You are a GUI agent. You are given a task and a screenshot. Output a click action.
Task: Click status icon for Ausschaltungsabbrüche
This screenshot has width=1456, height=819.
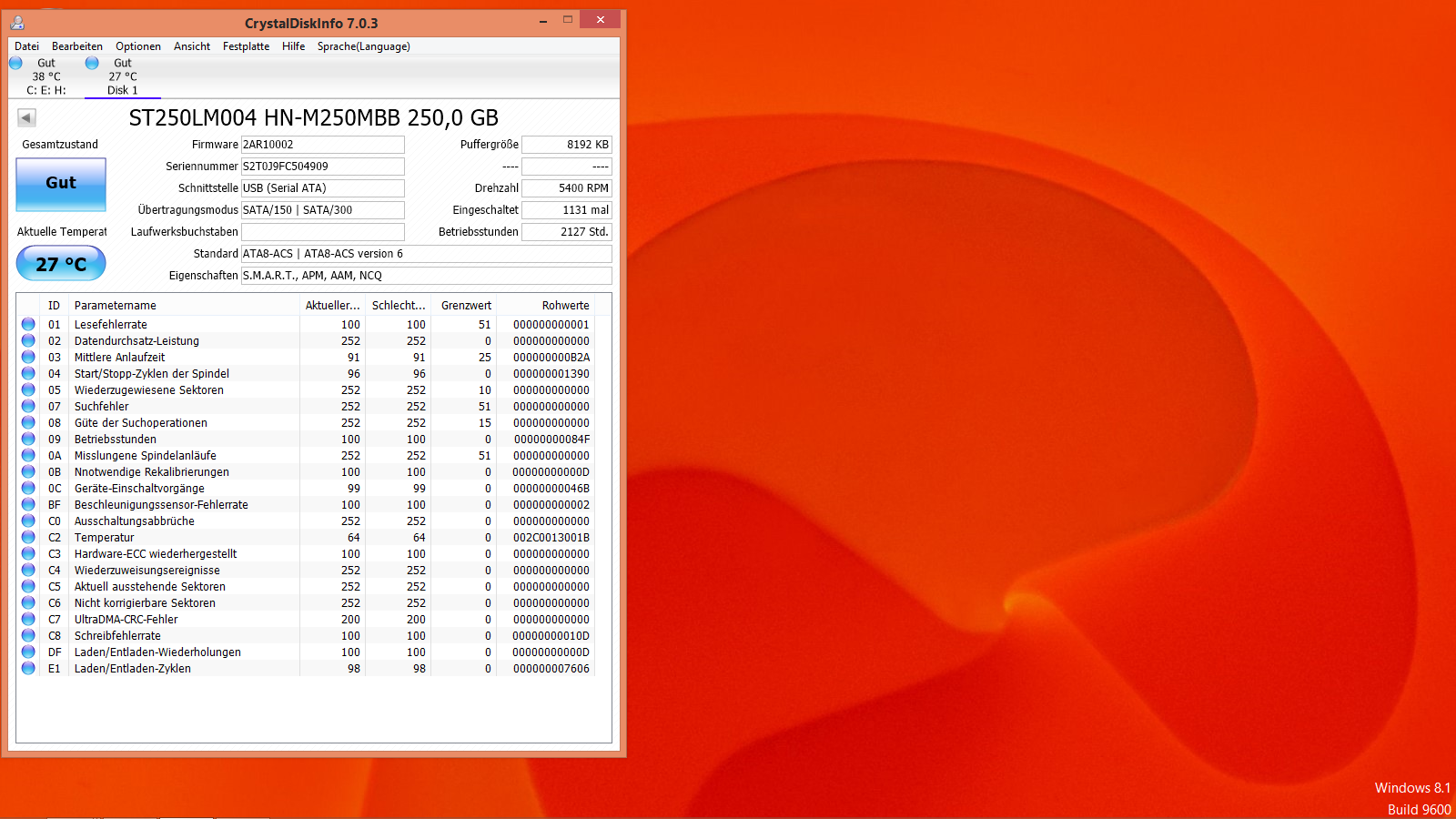click(x=28, y=521)
